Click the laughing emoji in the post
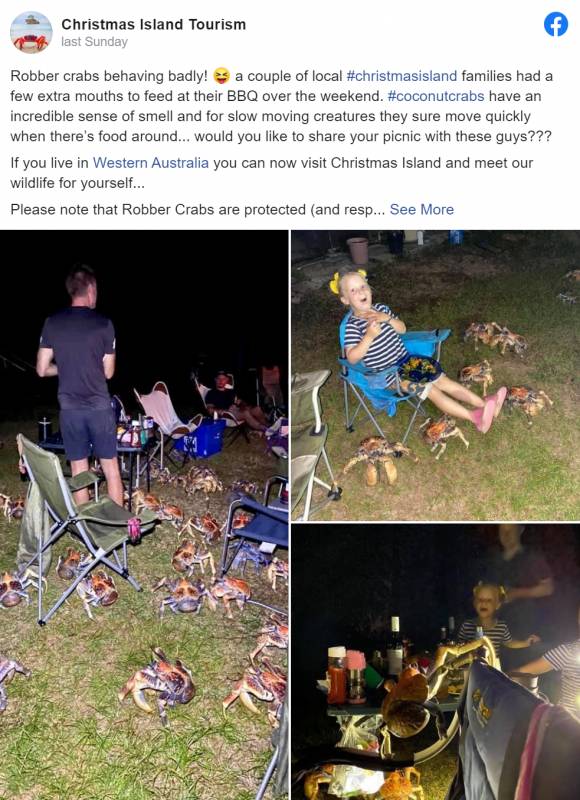Screen dimensions: 580x800 [221, 76]
